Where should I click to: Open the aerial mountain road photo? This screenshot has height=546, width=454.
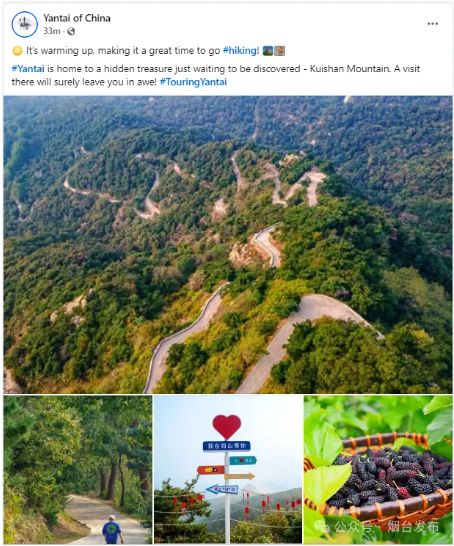(228, 244)
